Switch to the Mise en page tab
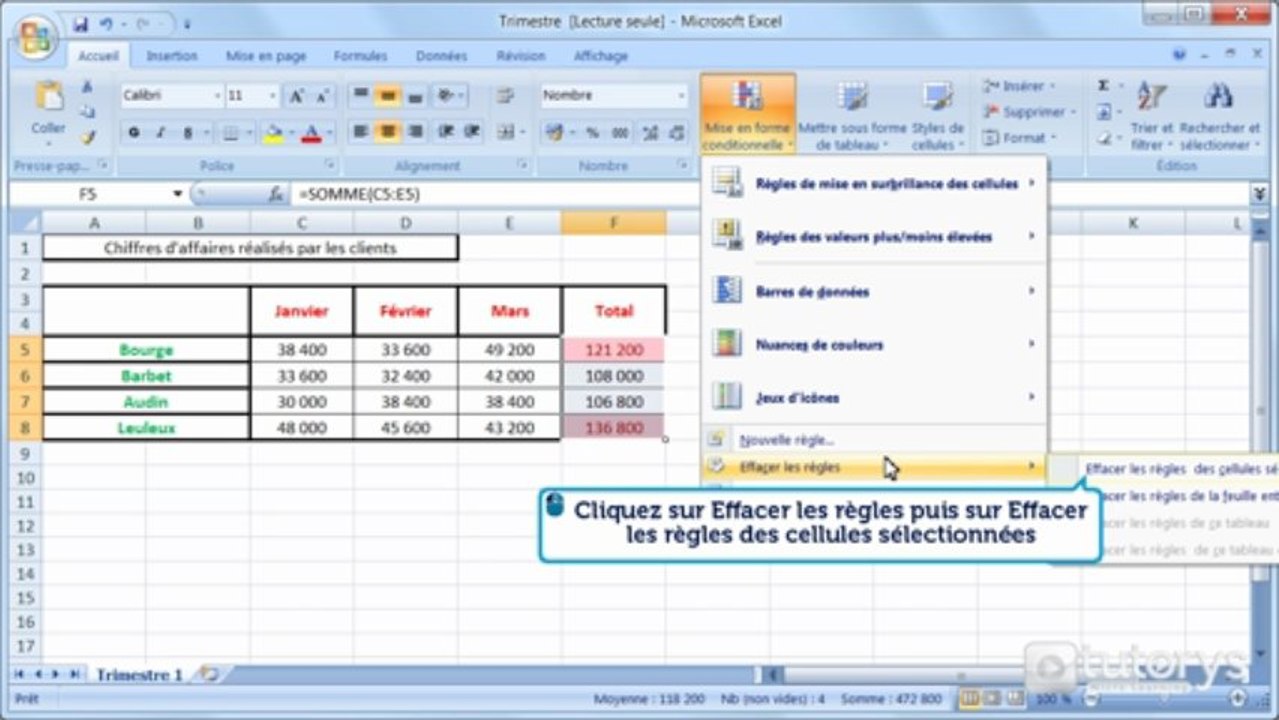Image resolution: width=1279 pixels, height=720 pixels. point(266,56)
